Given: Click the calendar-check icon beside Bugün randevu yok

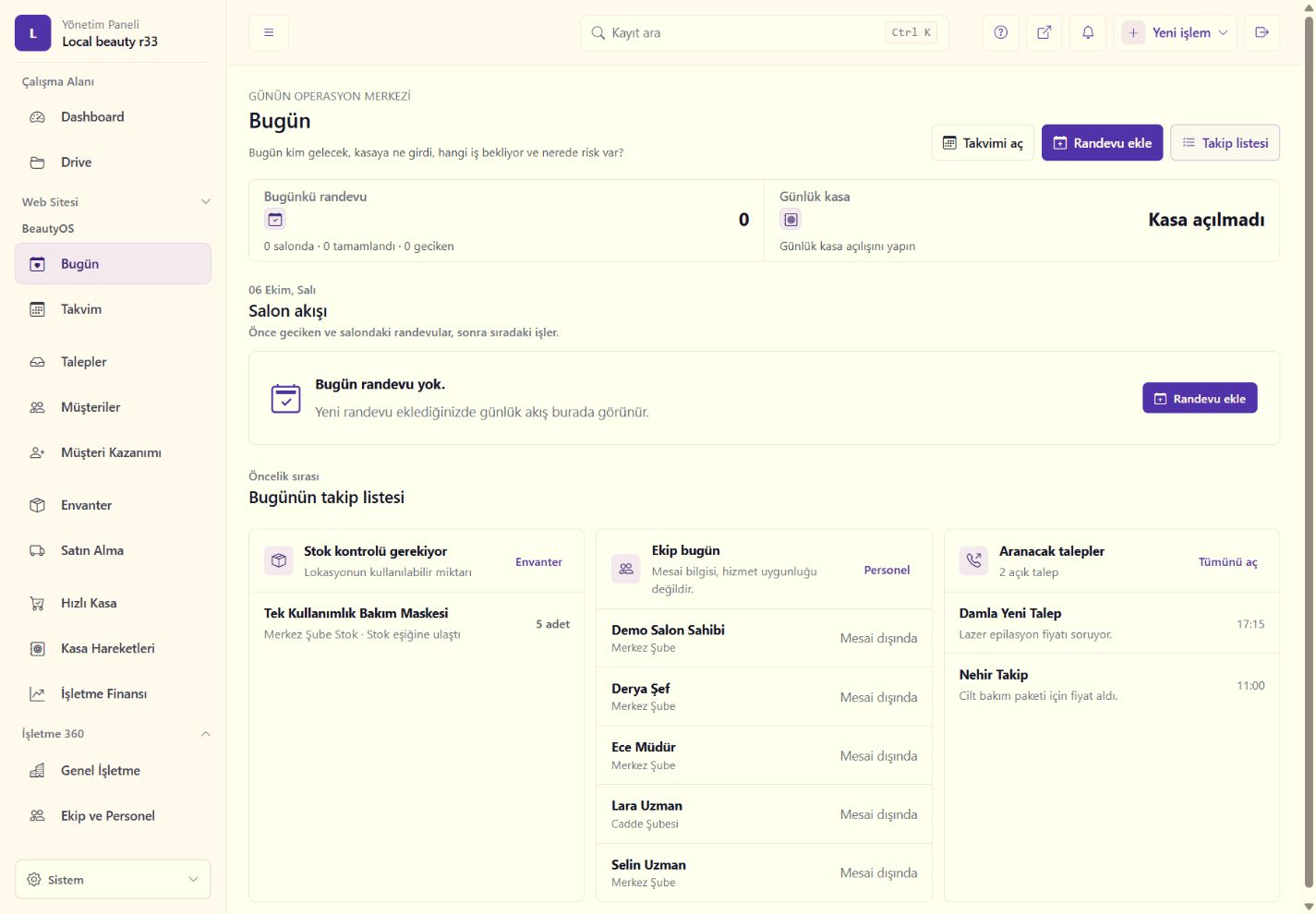Looking at the screenshot, I should pos(285,399).
